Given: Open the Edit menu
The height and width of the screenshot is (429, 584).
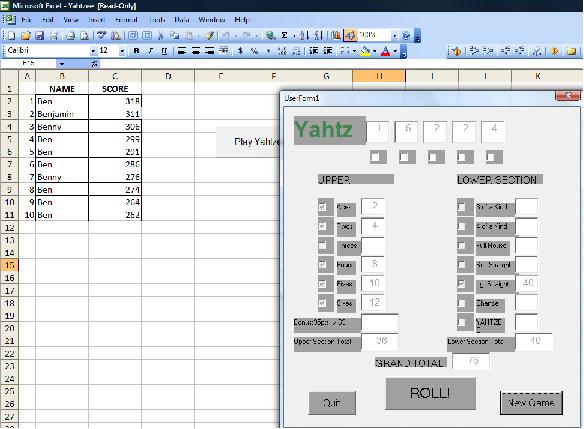Looking at the screenshot, I should pyautogui.click(x=48, y=20).
